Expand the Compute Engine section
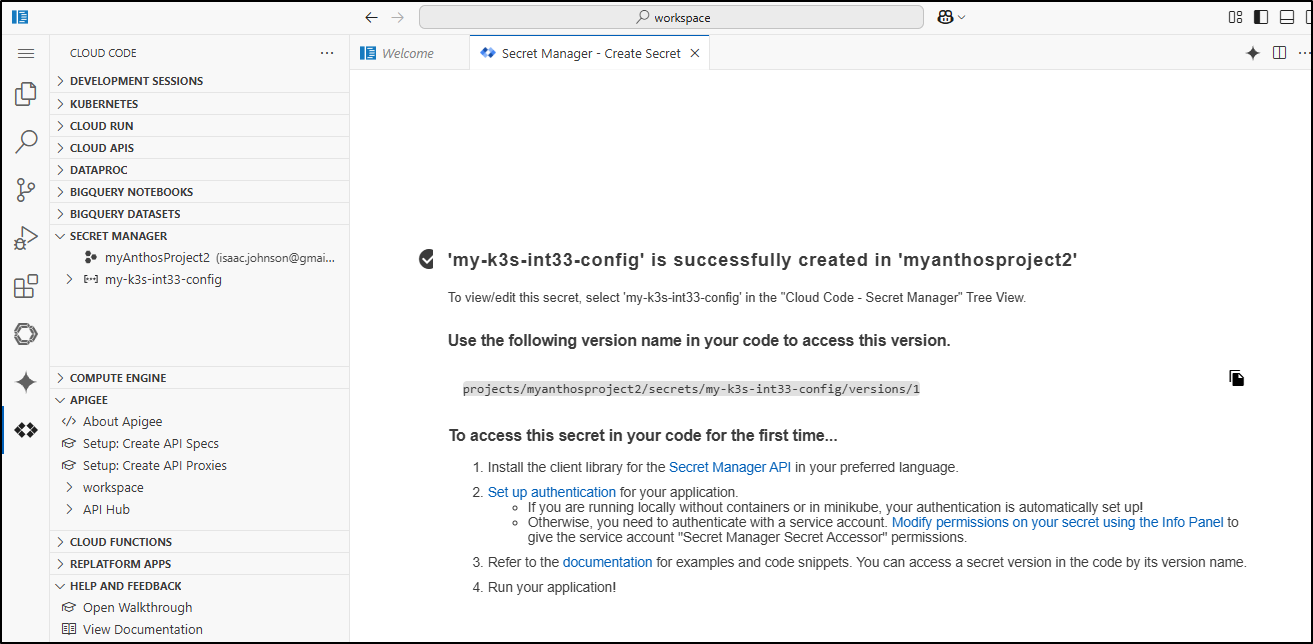Viewport: 1313px width, 644px height. [x=200, y=378]
